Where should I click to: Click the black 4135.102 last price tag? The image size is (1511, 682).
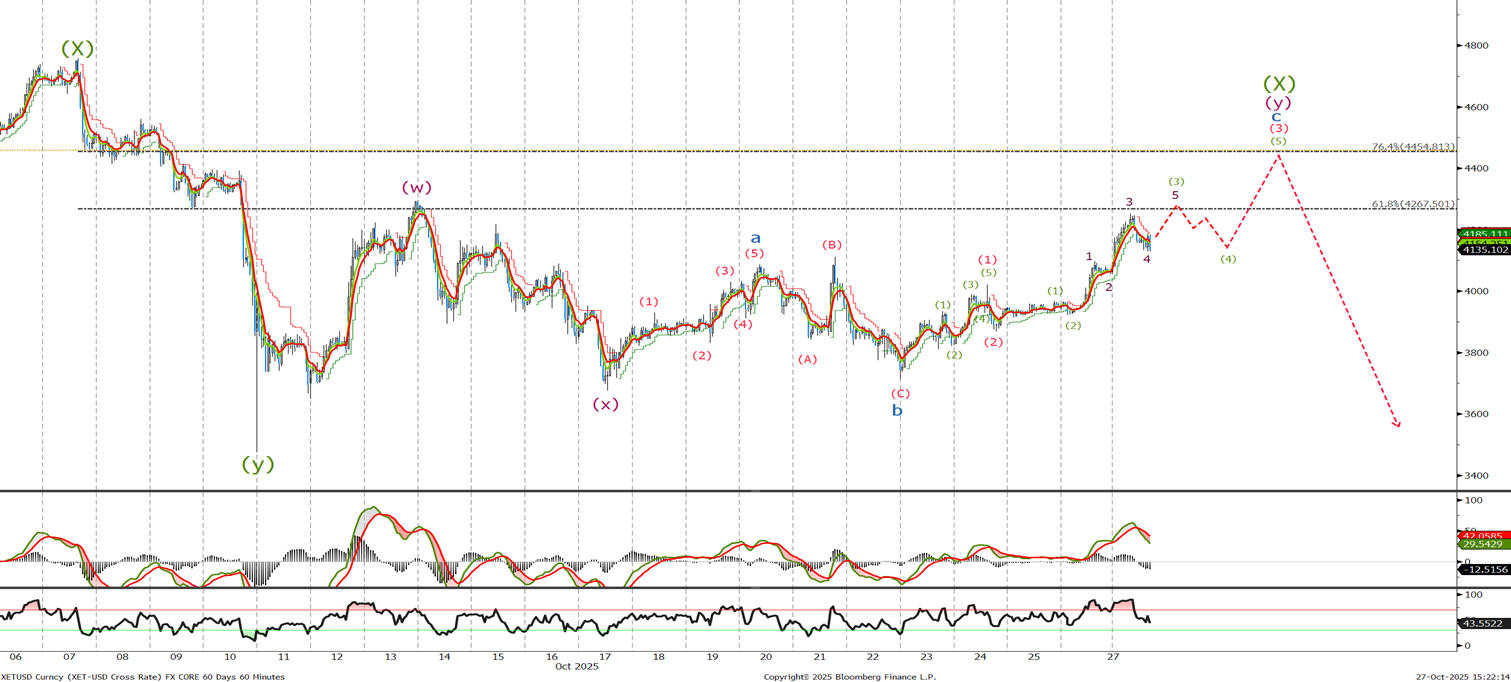(1485, 250)
